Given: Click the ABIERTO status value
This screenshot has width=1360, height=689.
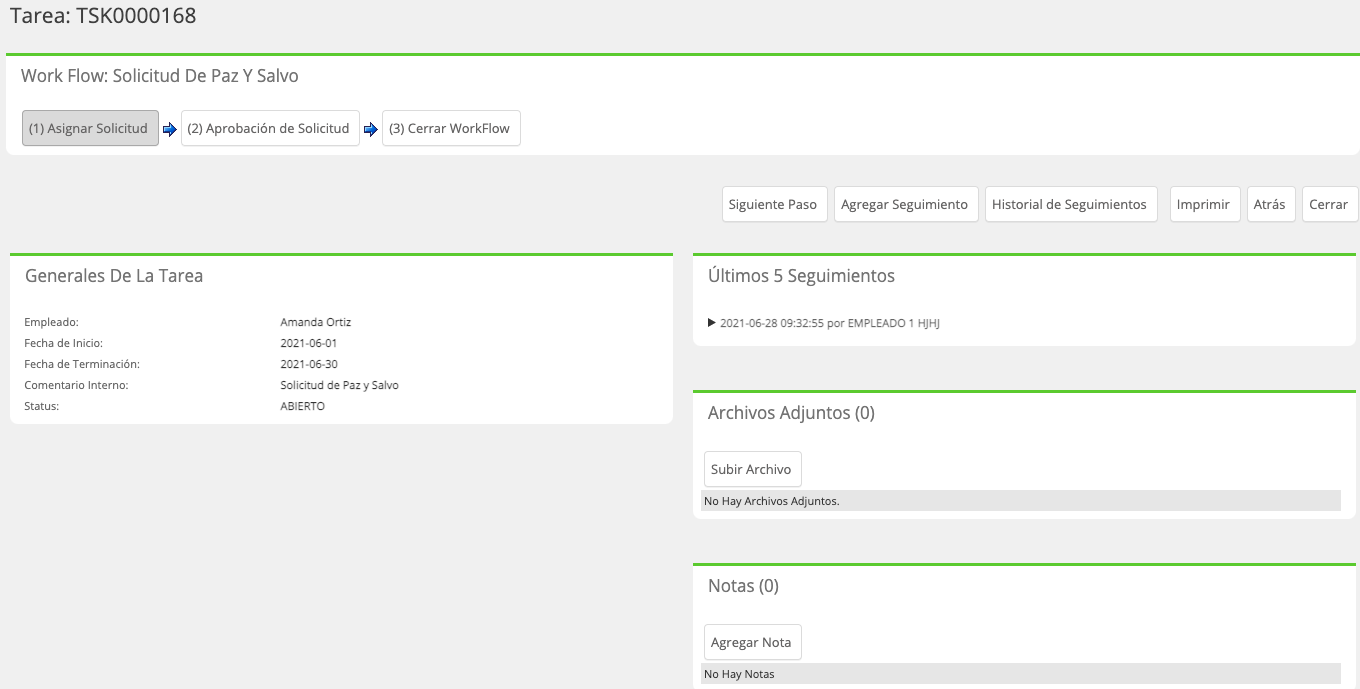Looking at the screenshot, I should tap(303, 406).
